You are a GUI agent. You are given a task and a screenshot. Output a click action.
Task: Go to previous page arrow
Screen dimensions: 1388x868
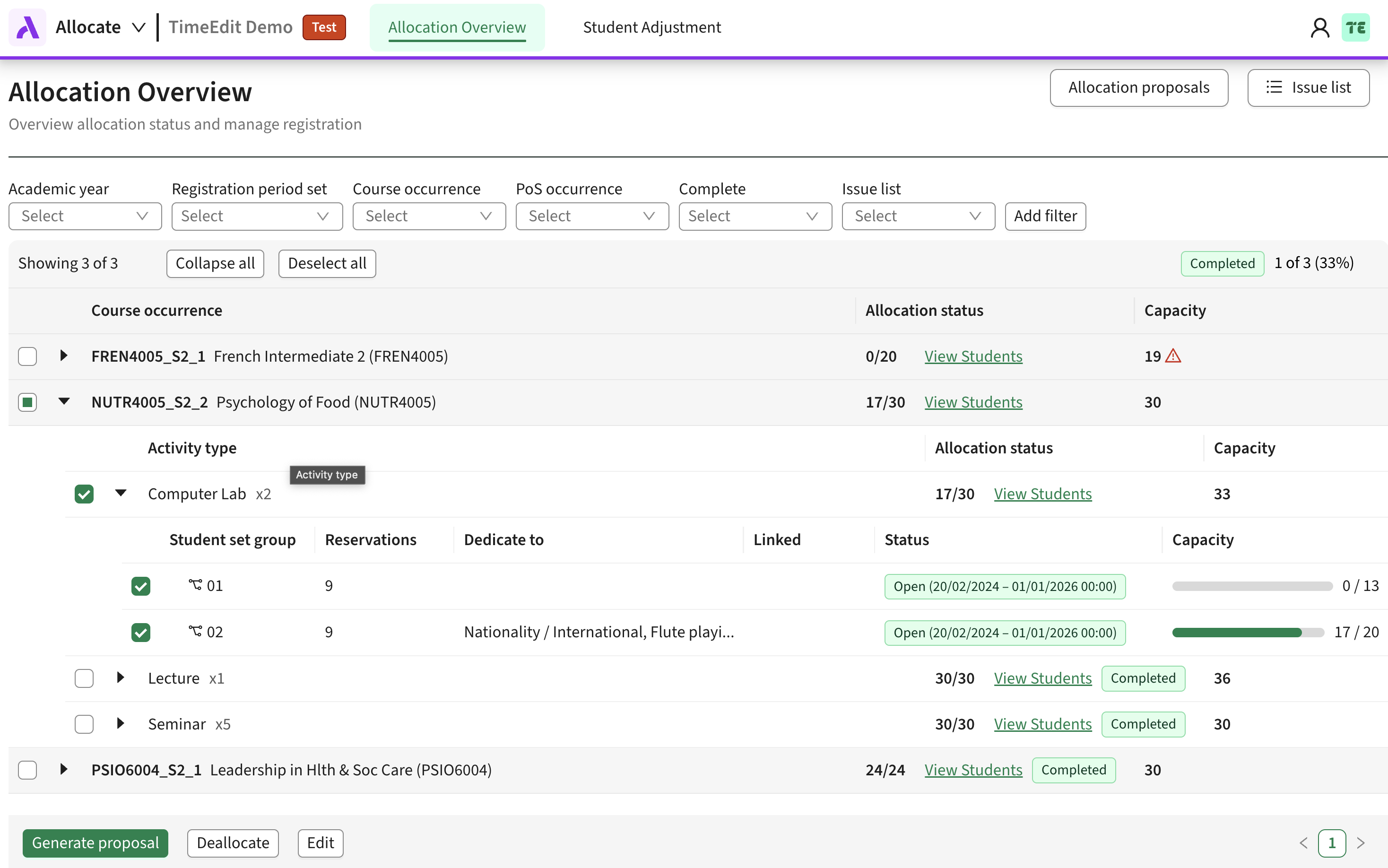[x=1303, y=843]
